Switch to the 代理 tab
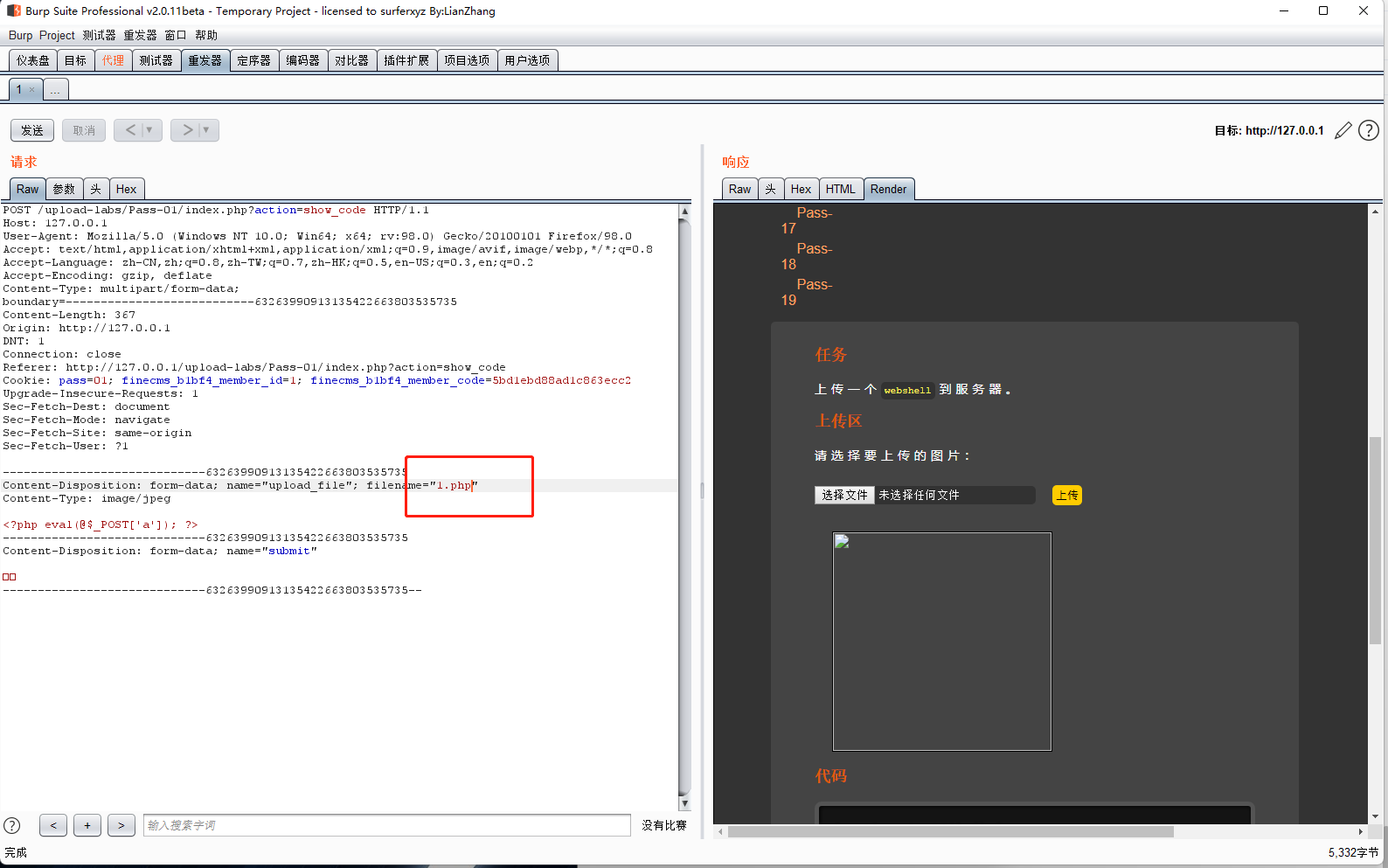The width and height of the screenshot is (1388, 868). tap(113, 60)
